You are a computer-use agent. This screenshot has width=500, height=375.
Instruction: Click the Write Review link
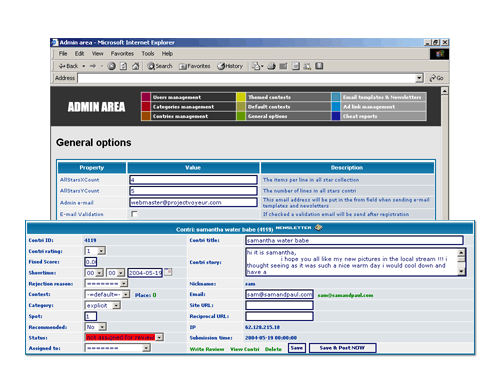point(207,349)
